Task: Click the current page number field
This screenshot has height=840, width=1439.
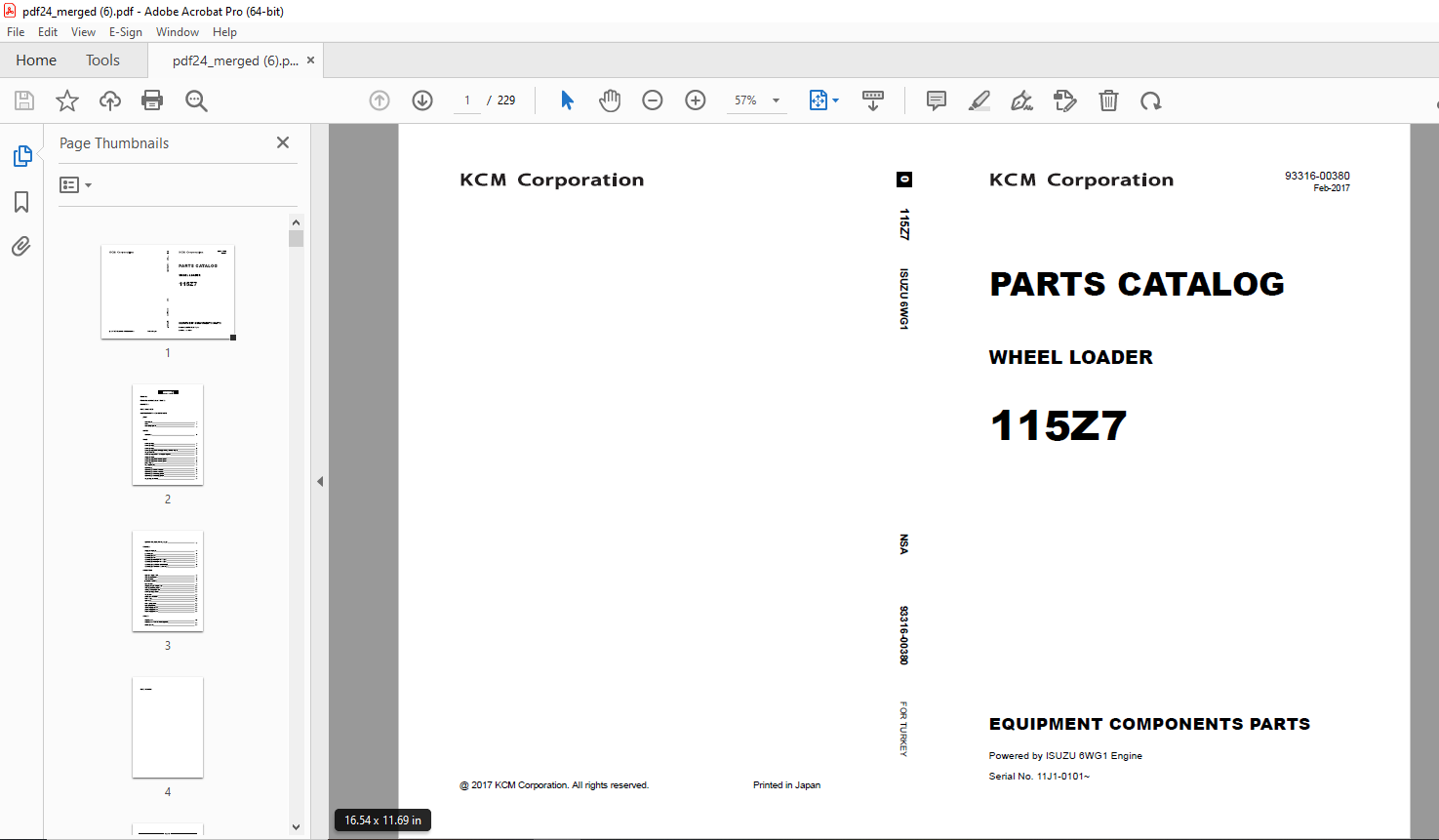Action: (467, 100)
